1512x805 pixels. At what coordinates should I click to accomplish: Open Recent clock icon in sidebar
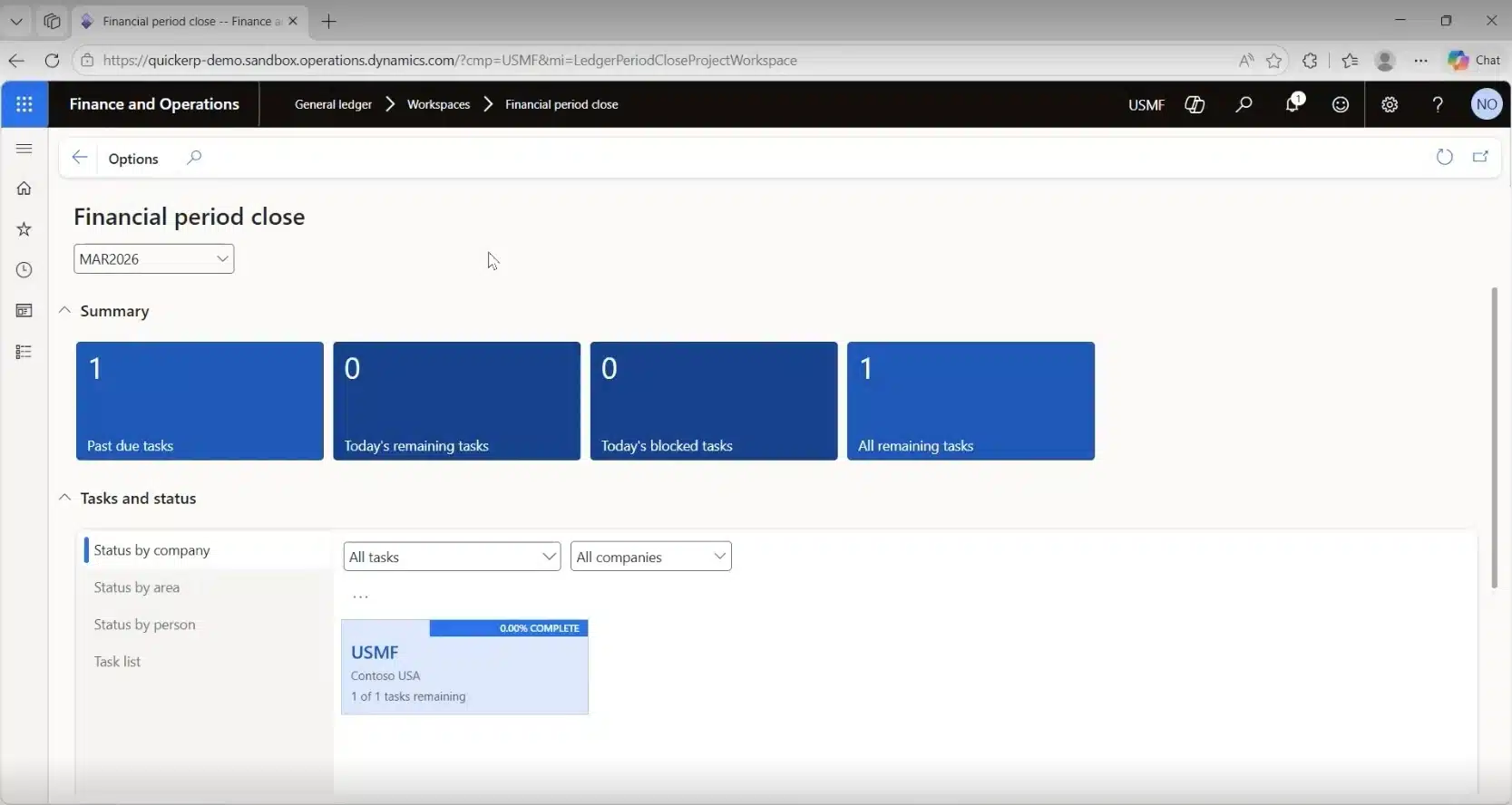(24, 270)
